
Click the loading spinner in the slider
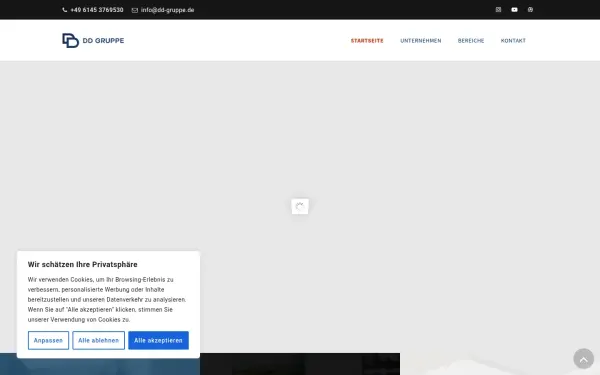tap(300, 206)
